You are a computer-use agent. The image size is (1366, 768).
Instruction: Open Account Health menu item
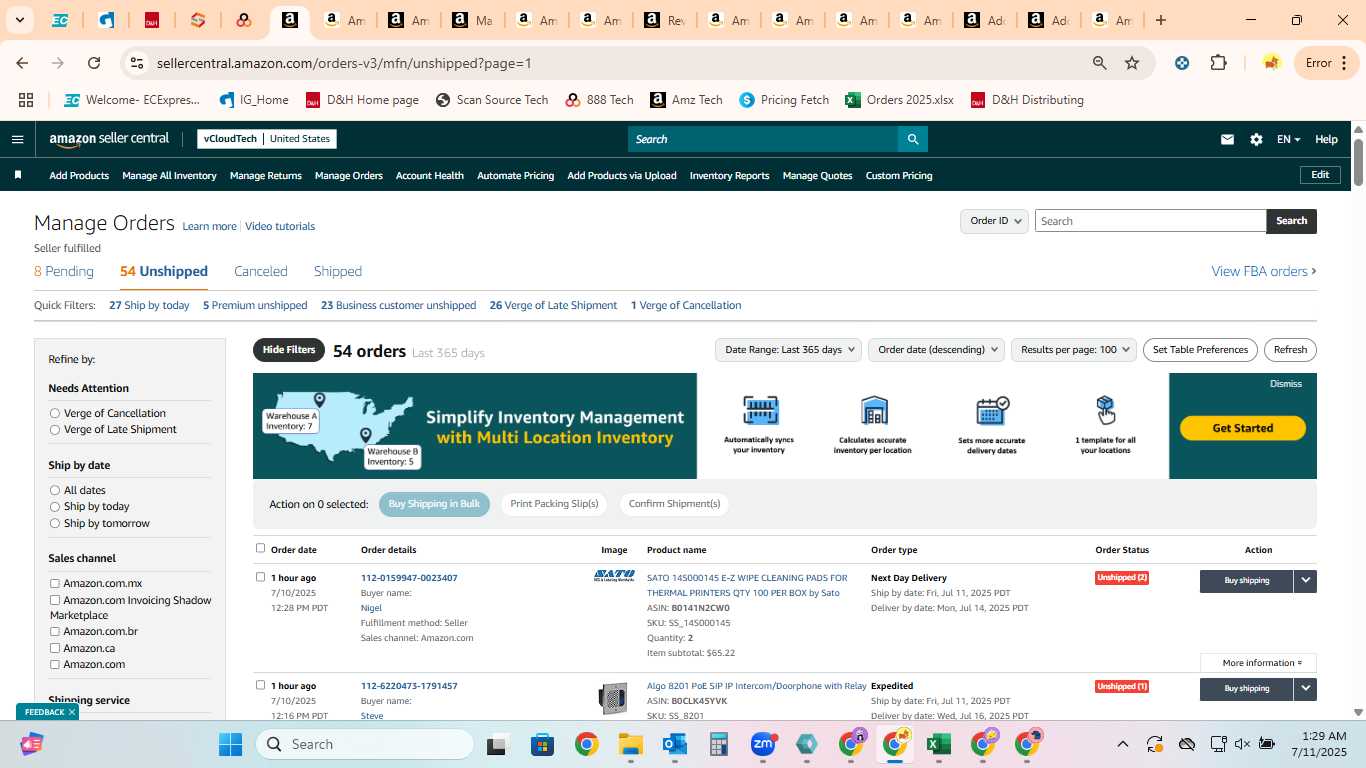430,176
